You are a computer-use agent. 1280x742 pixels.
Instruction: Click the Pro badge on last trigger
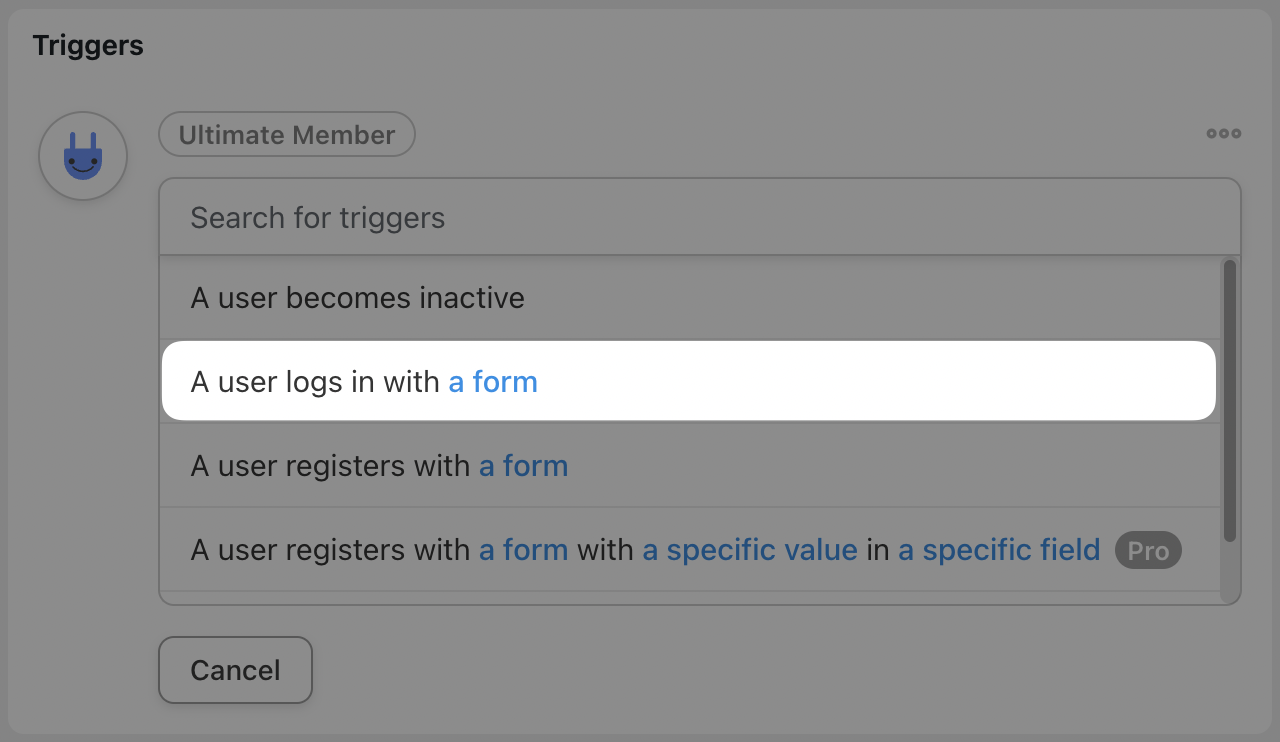[1148, 550]
